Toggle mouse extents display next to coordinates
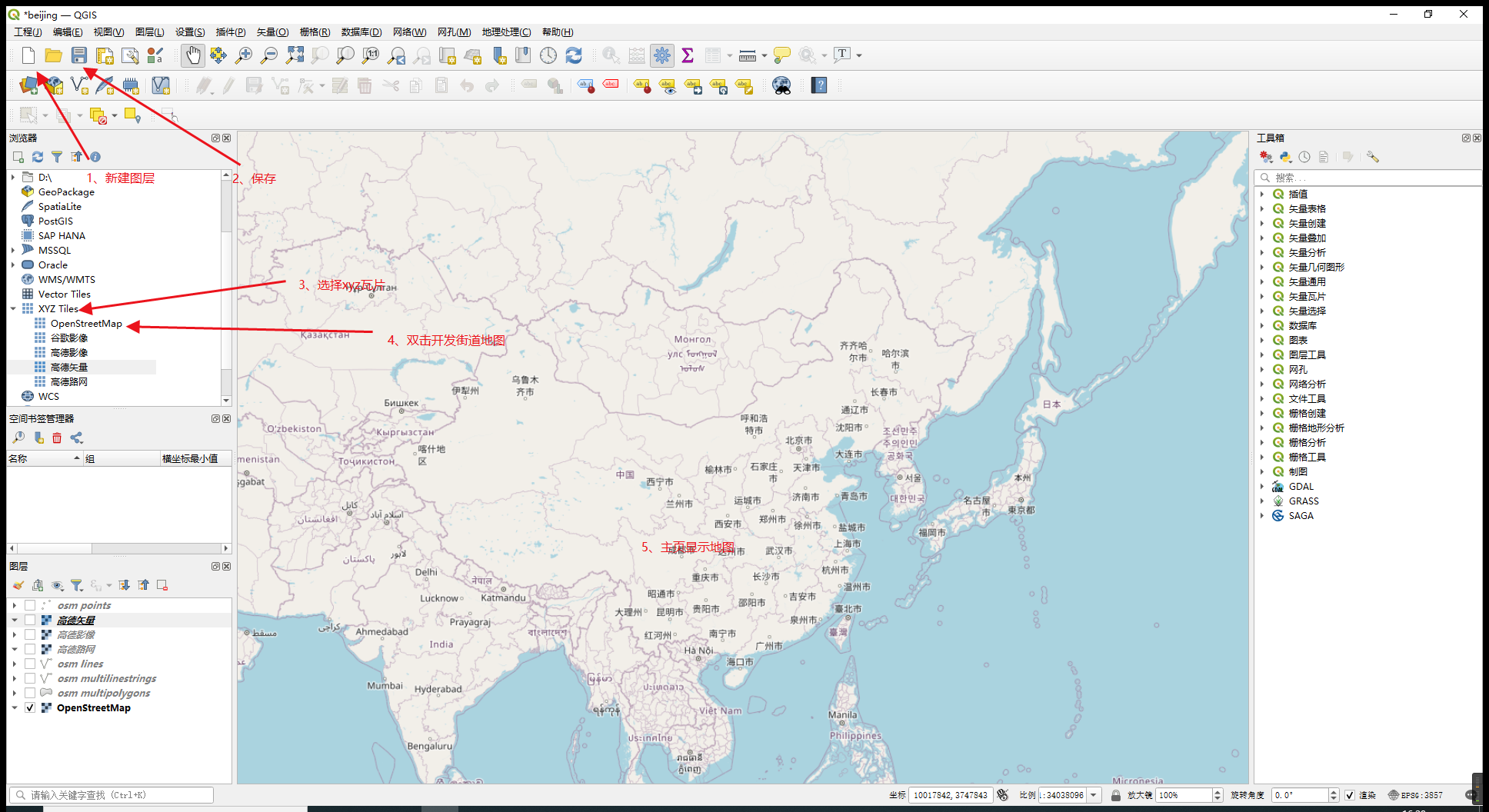1489x812 pixels. (x=1002, y=795)
